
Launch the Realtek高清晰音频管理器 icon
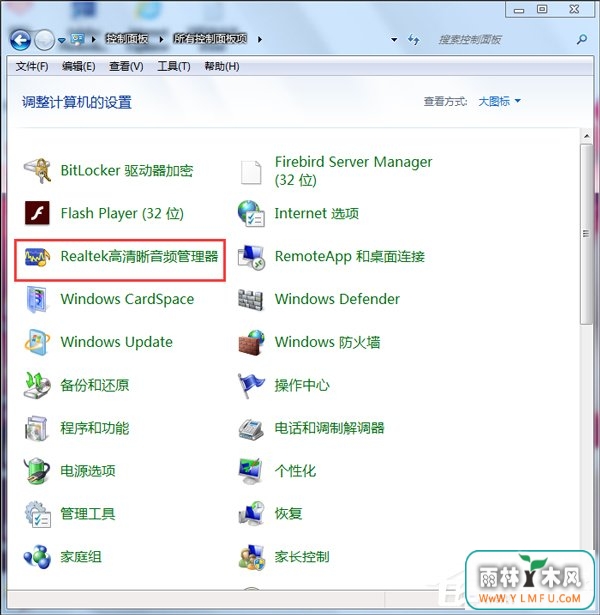pos(37,257)
